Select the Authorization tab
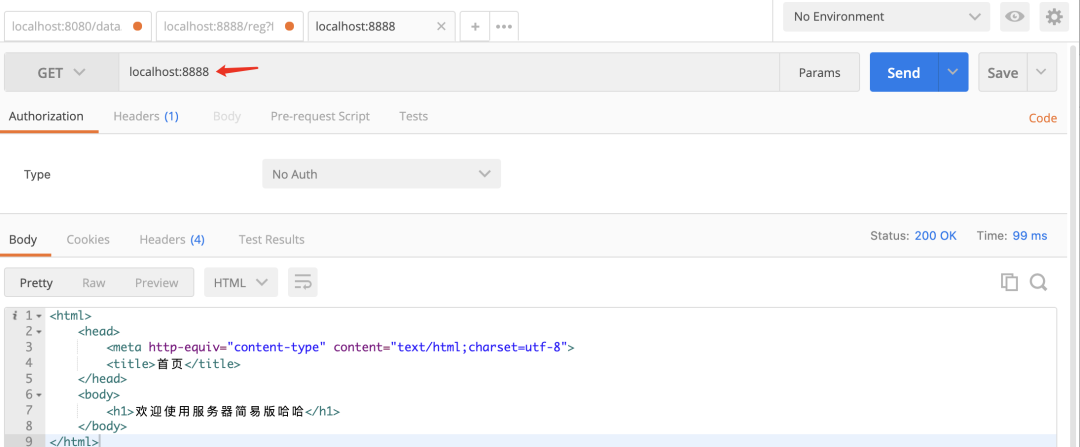 coord(46,116)
